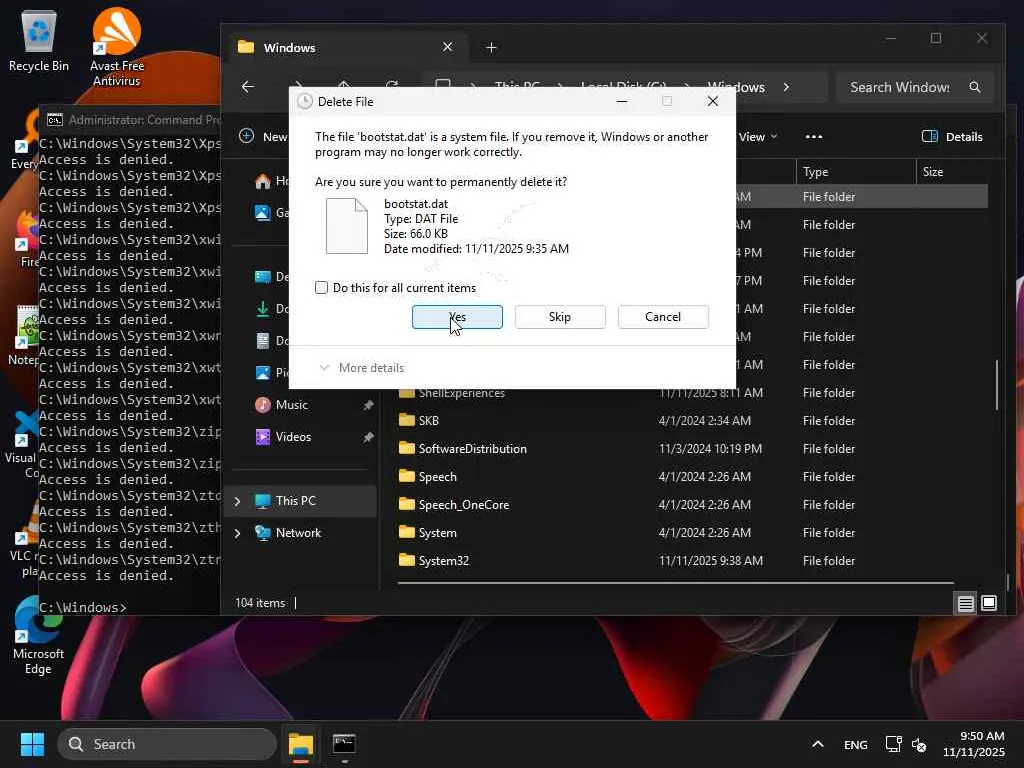Select the System32 folder
The image size is (1024, 768).
(x=443, y=561)
